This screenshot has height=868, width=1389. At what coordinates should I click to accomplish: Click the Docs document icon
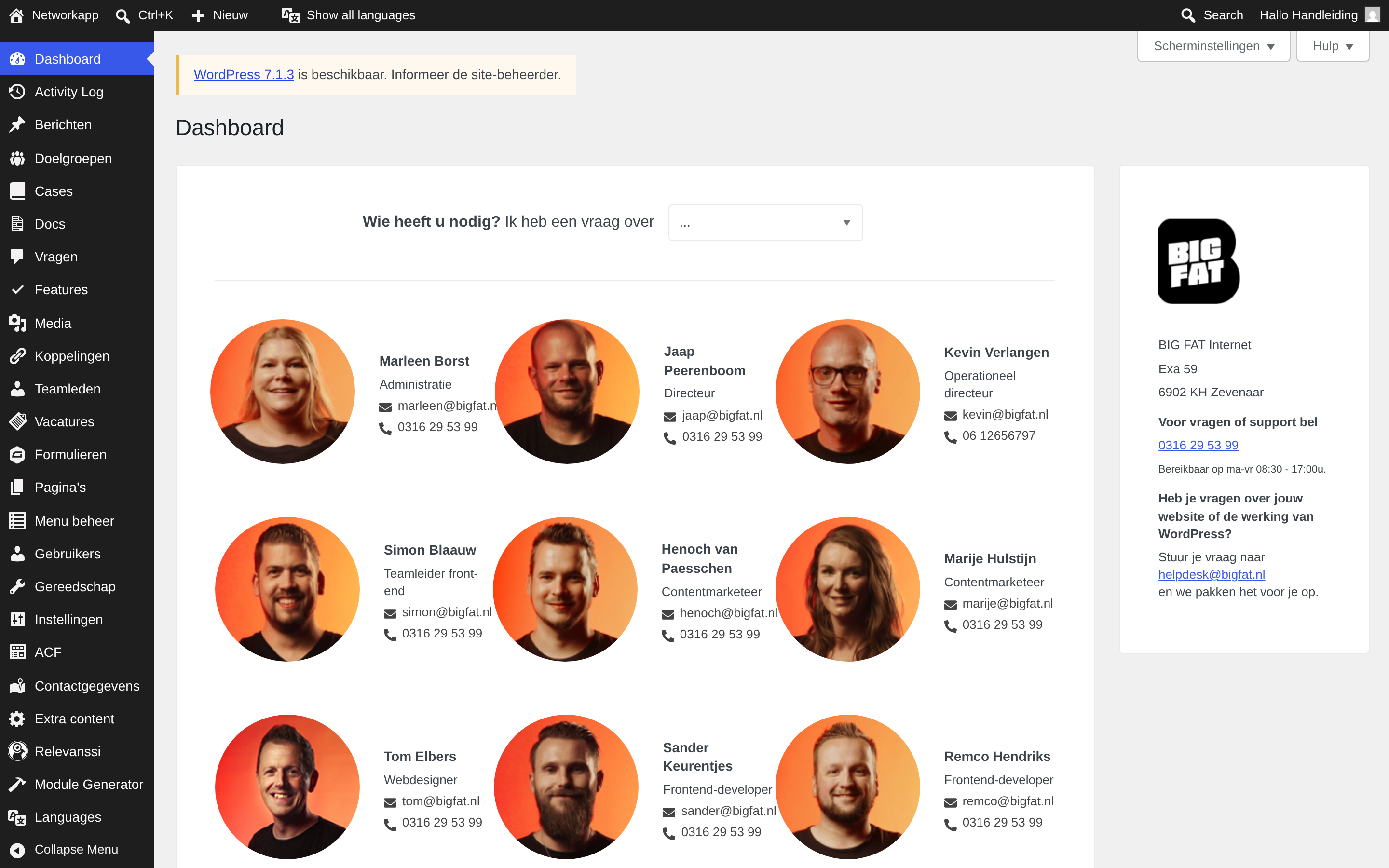point(17,224)
